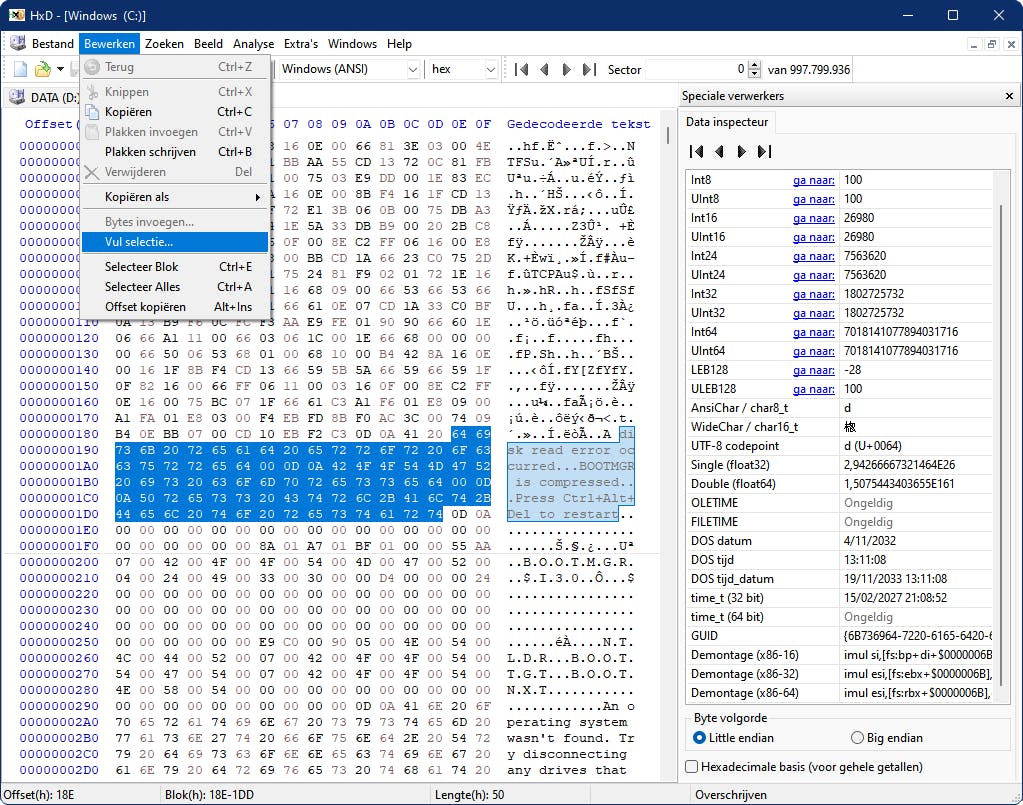1023x805 pixels.
Task: Go to previous sector in toolbar
Action: (x=545, y=70)
